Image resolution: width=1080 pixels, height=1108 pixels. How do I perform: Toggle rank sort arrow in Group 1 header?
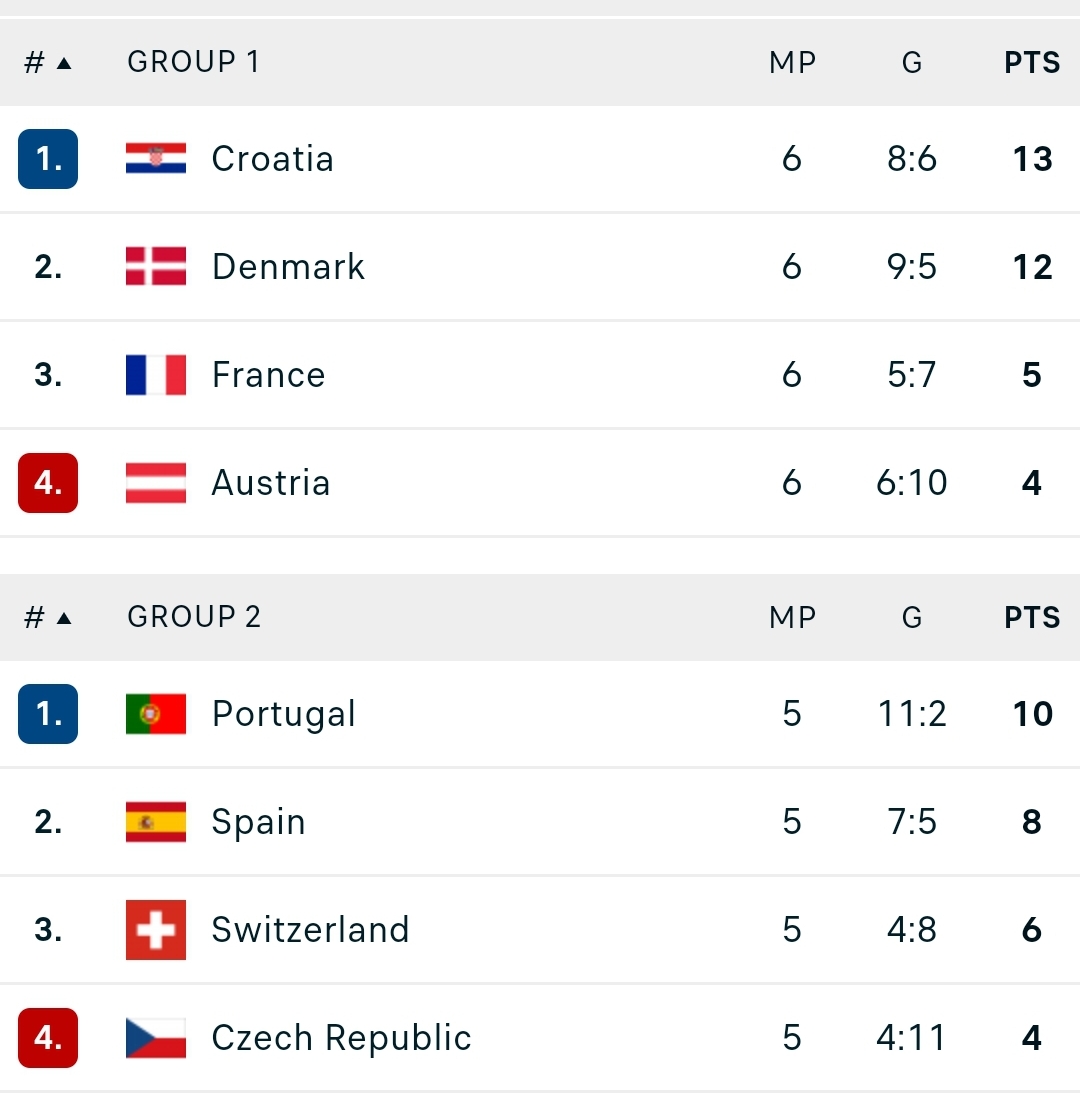click(64, 64)
